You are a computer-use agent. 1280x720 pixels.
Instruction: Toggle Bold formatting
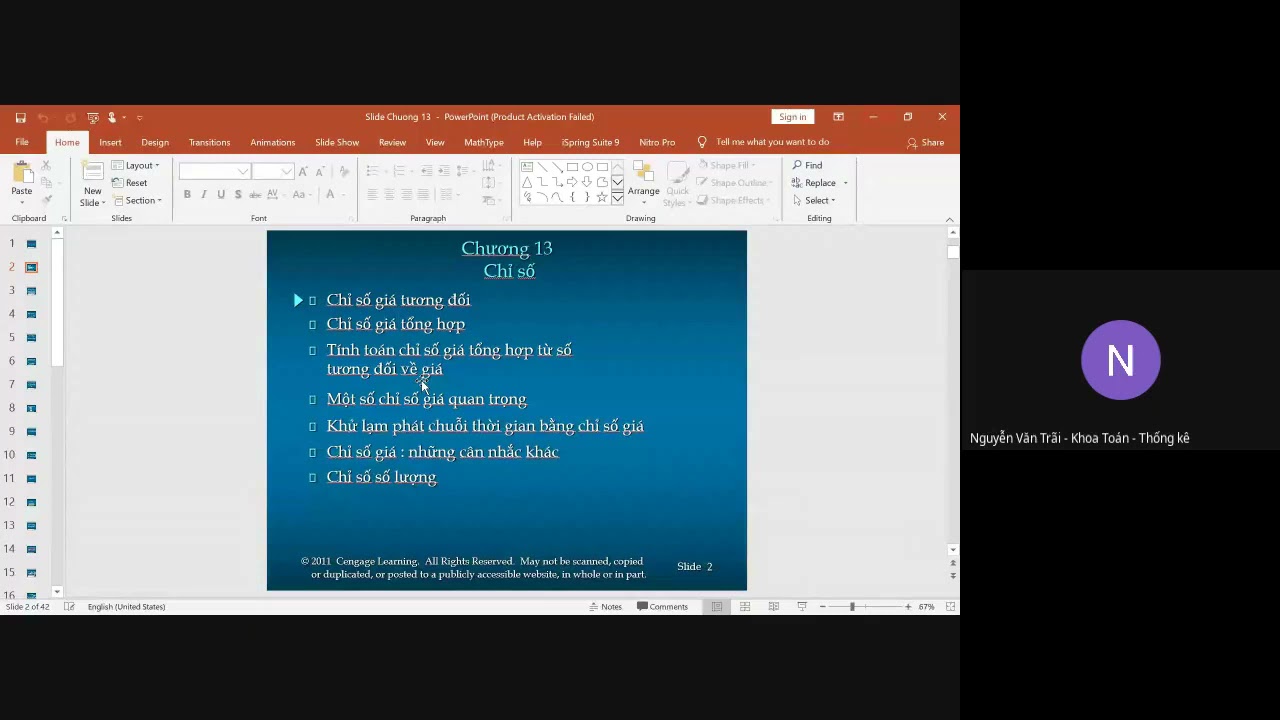(187, 194)
